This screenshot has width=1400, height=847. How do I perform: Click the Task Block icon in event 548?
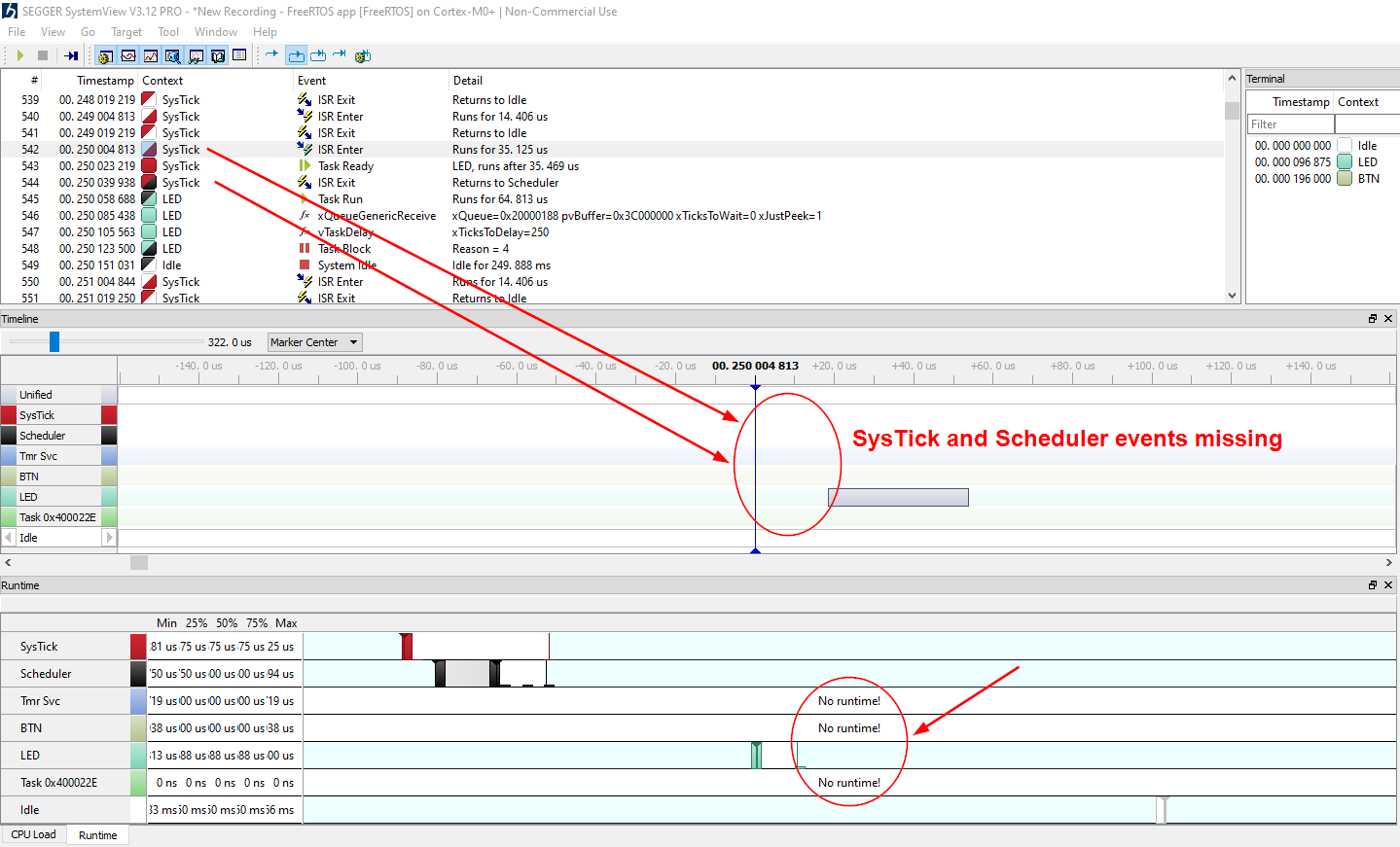305,249
